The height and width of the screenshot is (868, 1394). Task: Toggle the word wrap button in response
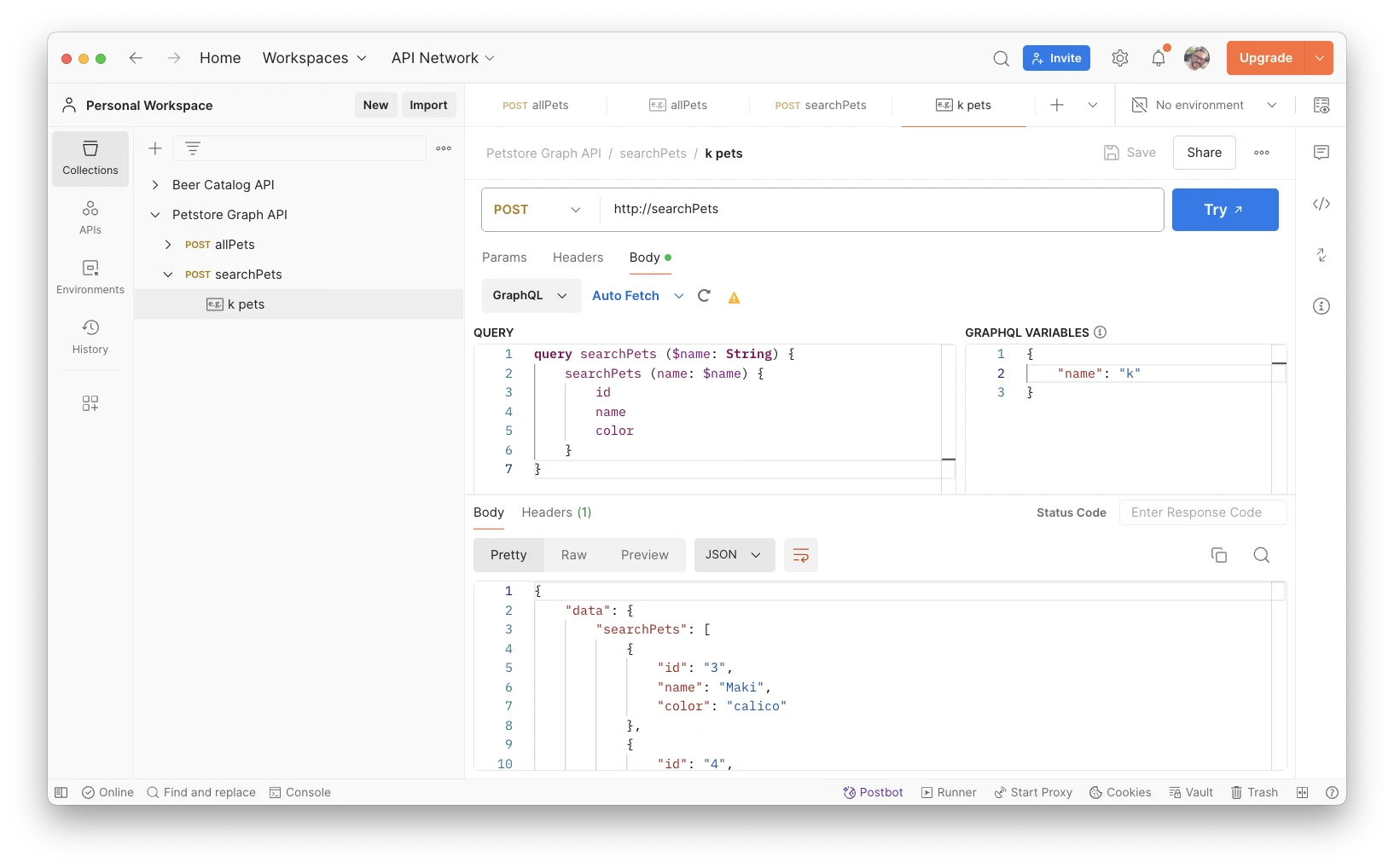(800, 555)
